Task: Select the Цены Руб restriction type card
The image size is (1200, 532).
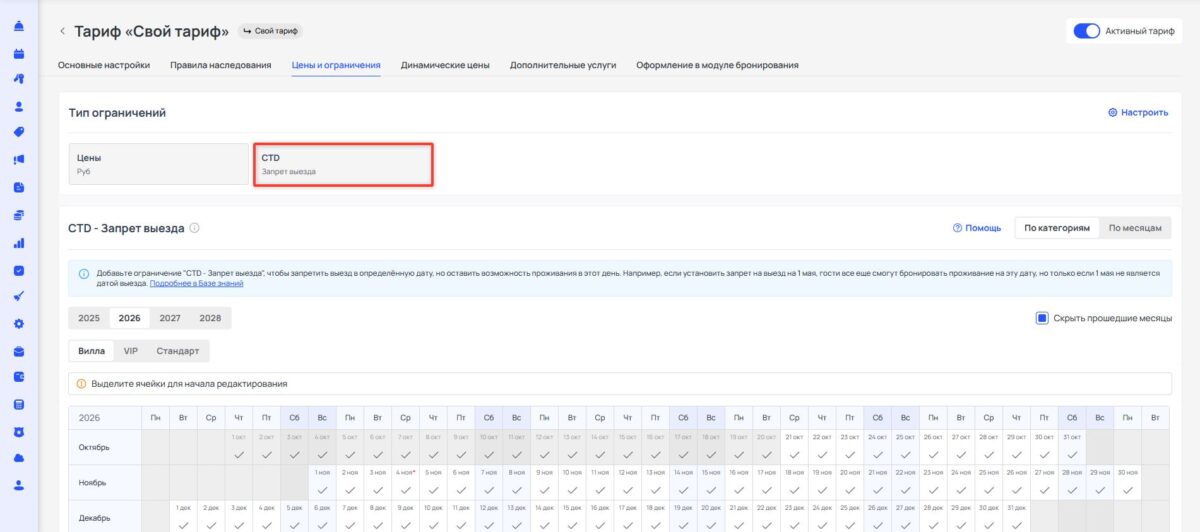Action: (x=158, y=164)
